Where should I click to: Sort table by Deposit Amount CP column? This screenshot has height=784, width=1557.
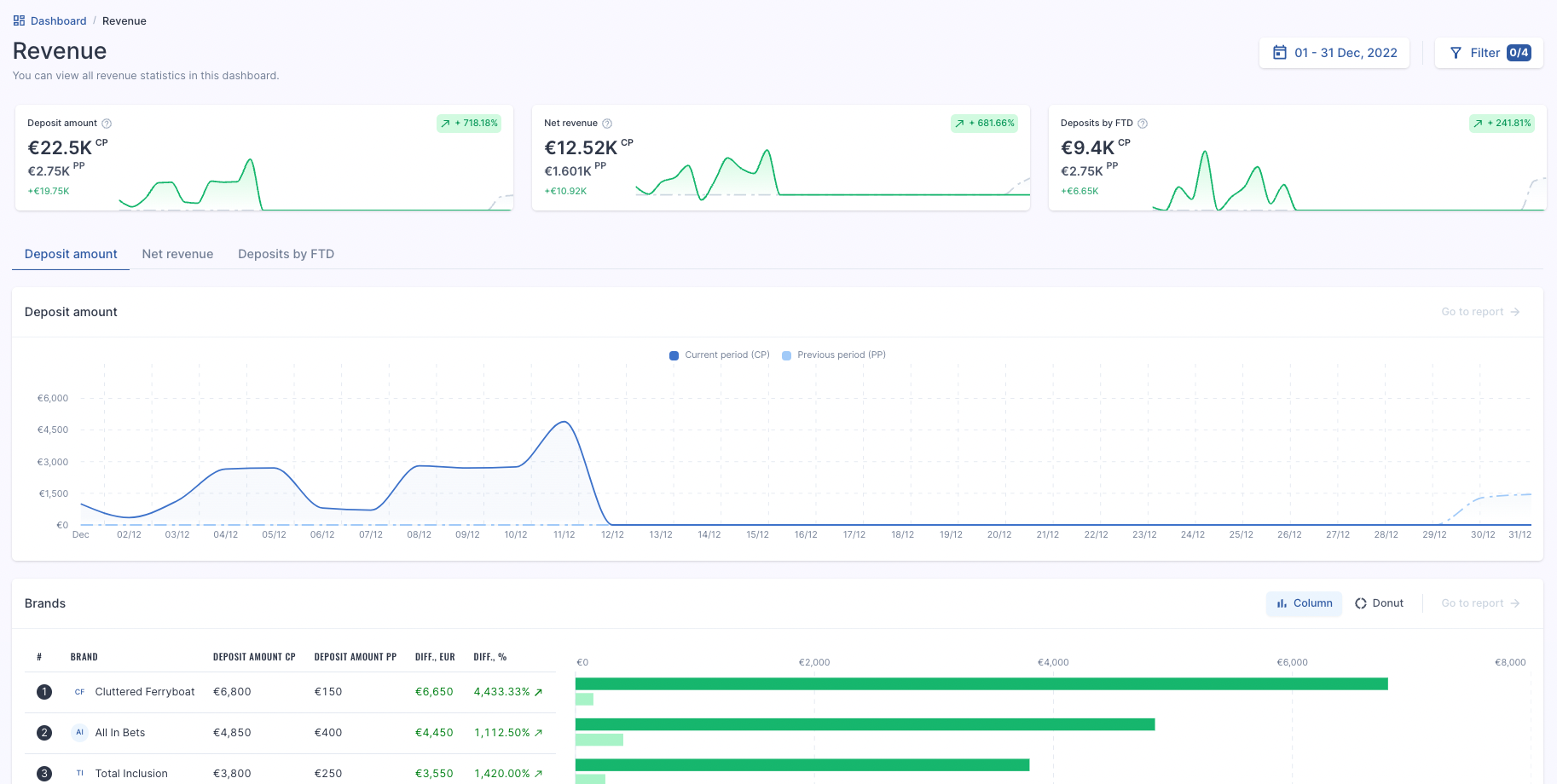[x=254, y=657]
